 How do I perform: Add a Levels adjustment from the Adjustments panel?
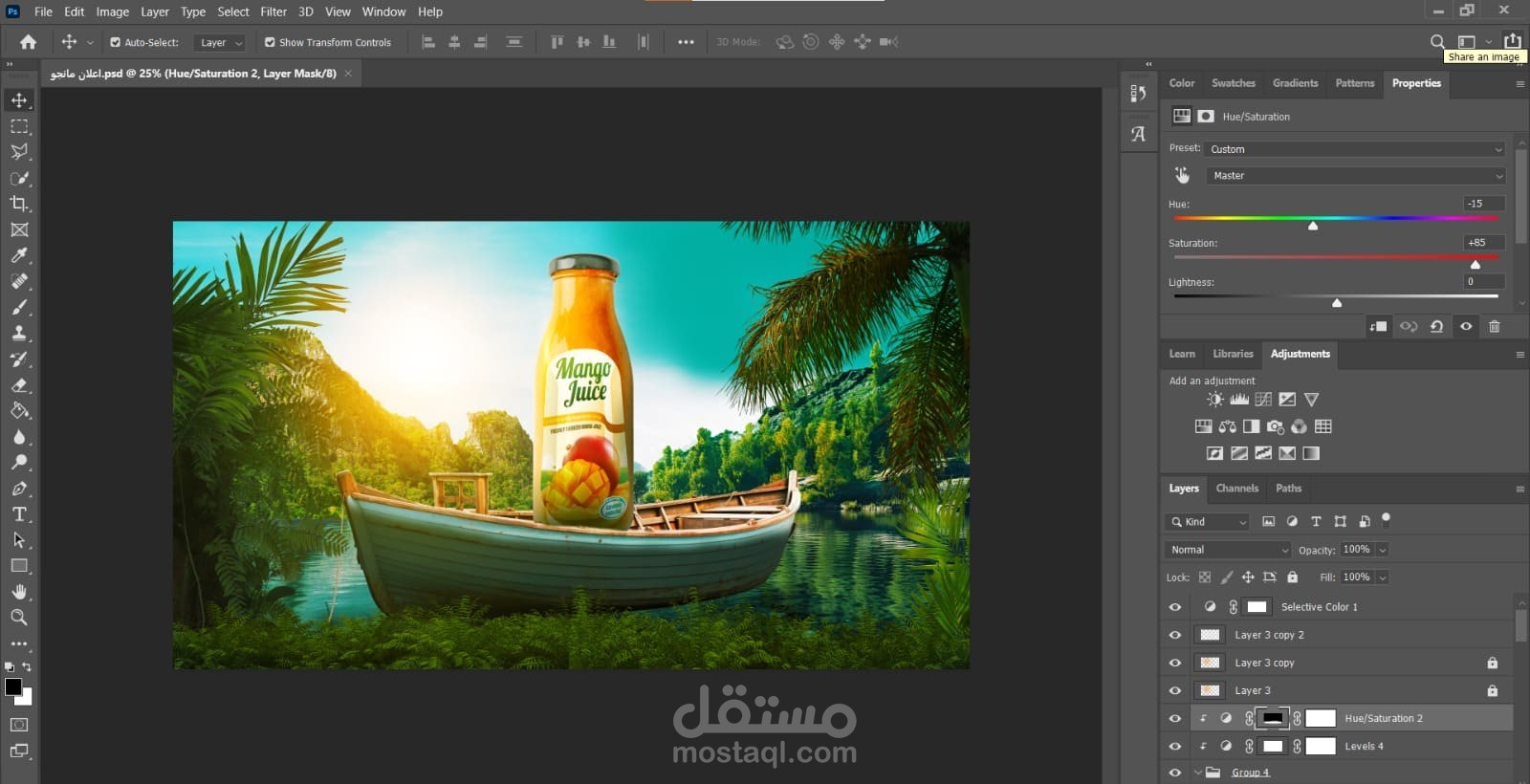click(x=1239, y=400)
